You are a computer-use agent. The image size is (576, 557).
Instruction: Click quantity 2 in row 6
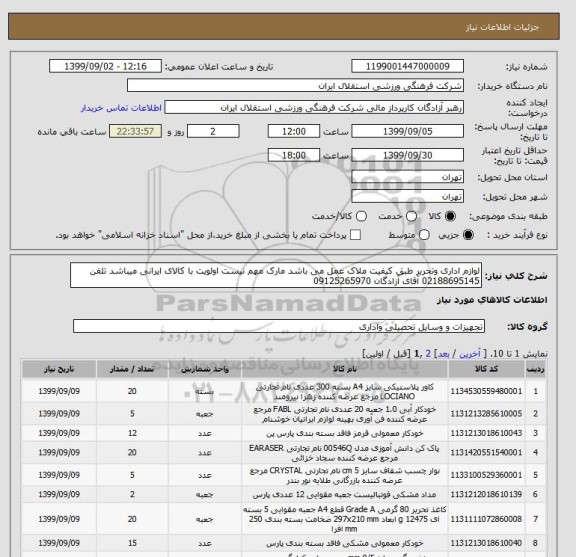132,495
